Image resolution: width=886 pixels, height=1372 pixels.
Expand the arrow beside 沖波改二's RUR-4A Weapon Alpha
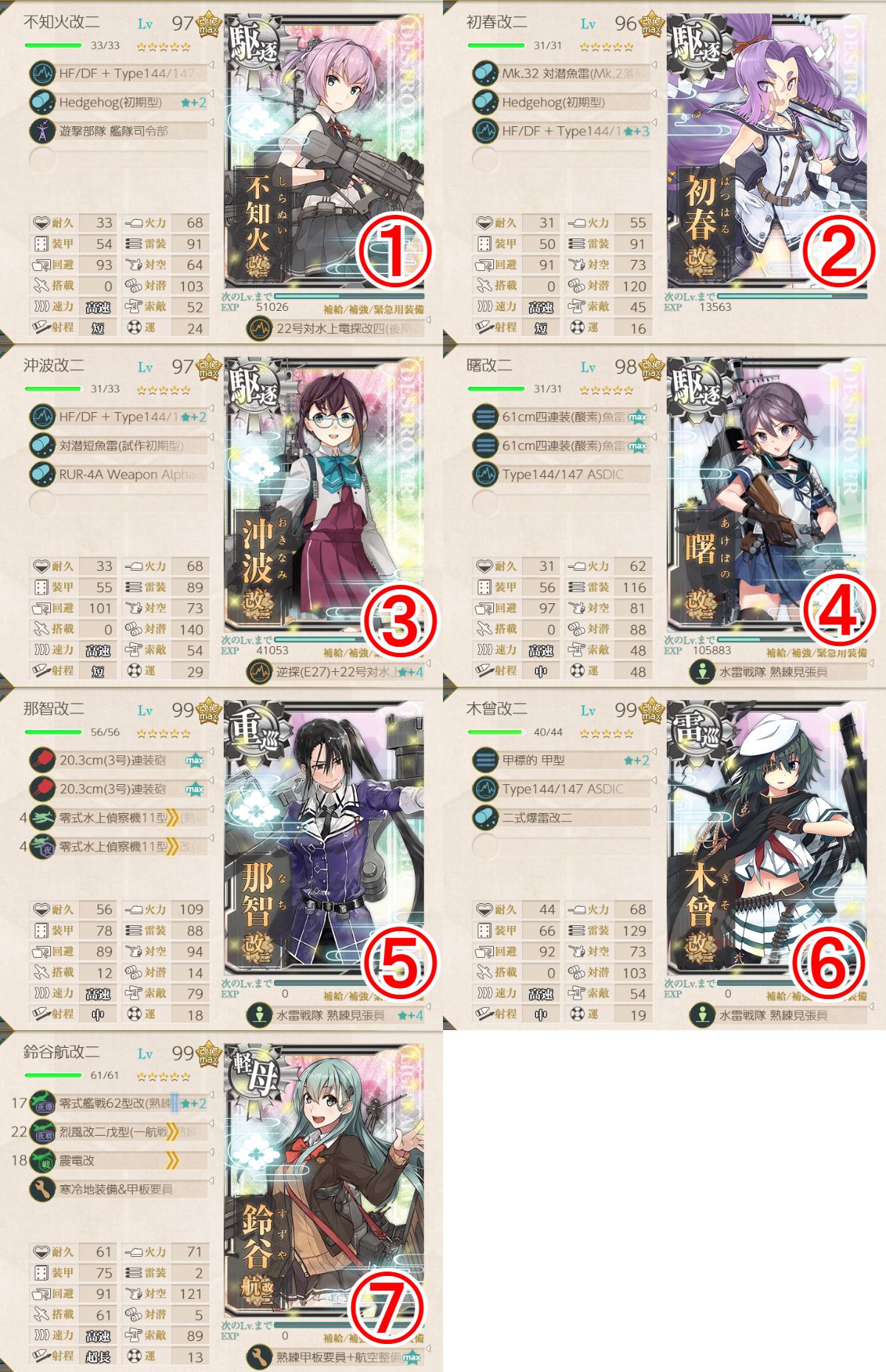click(211, 467)
